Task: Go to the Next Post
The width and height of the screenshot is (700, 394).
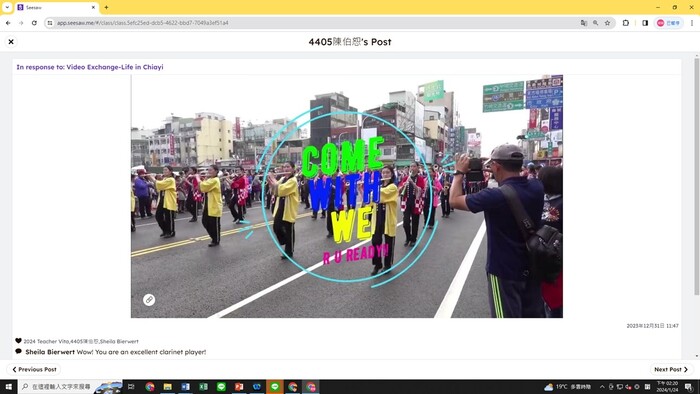Action: pyautogui.click(x=671, y=369)
